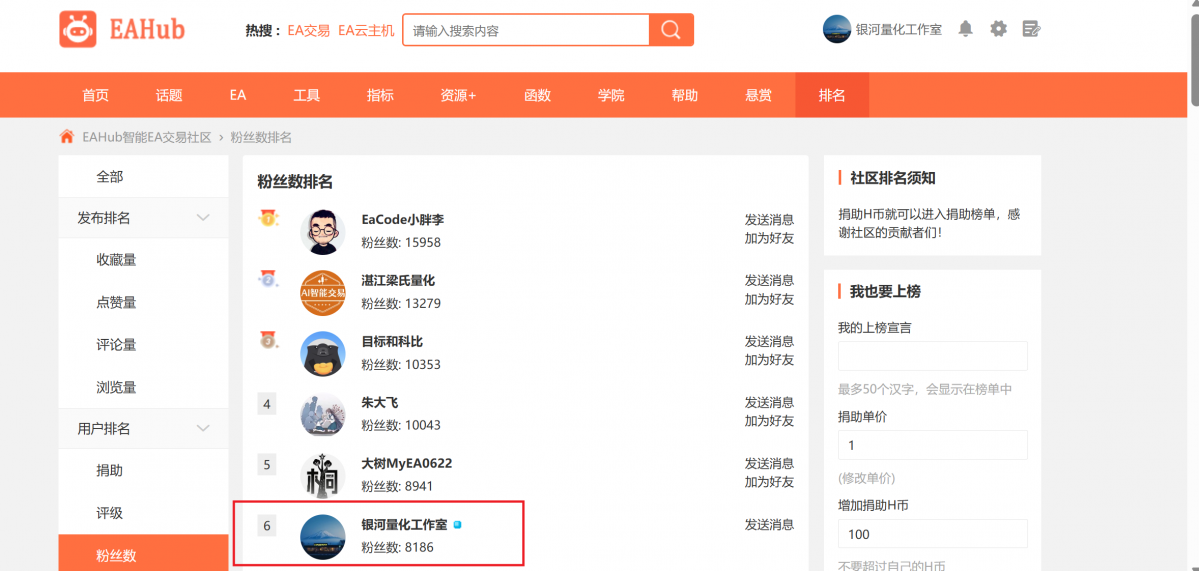Send message to 朱大飞
Image resolution: width=1199 pixels, height=571 pixels.
tap(769, 402)
